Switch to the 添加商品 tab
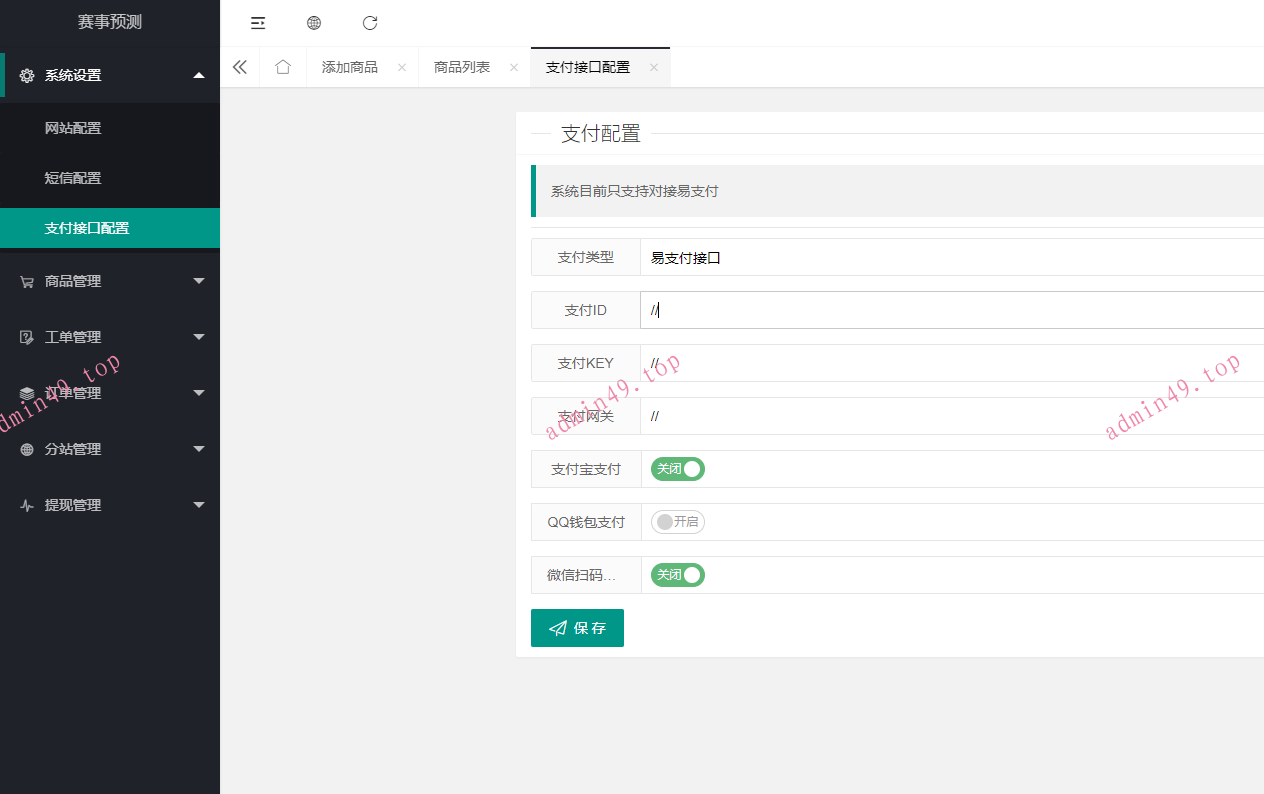 350,68
